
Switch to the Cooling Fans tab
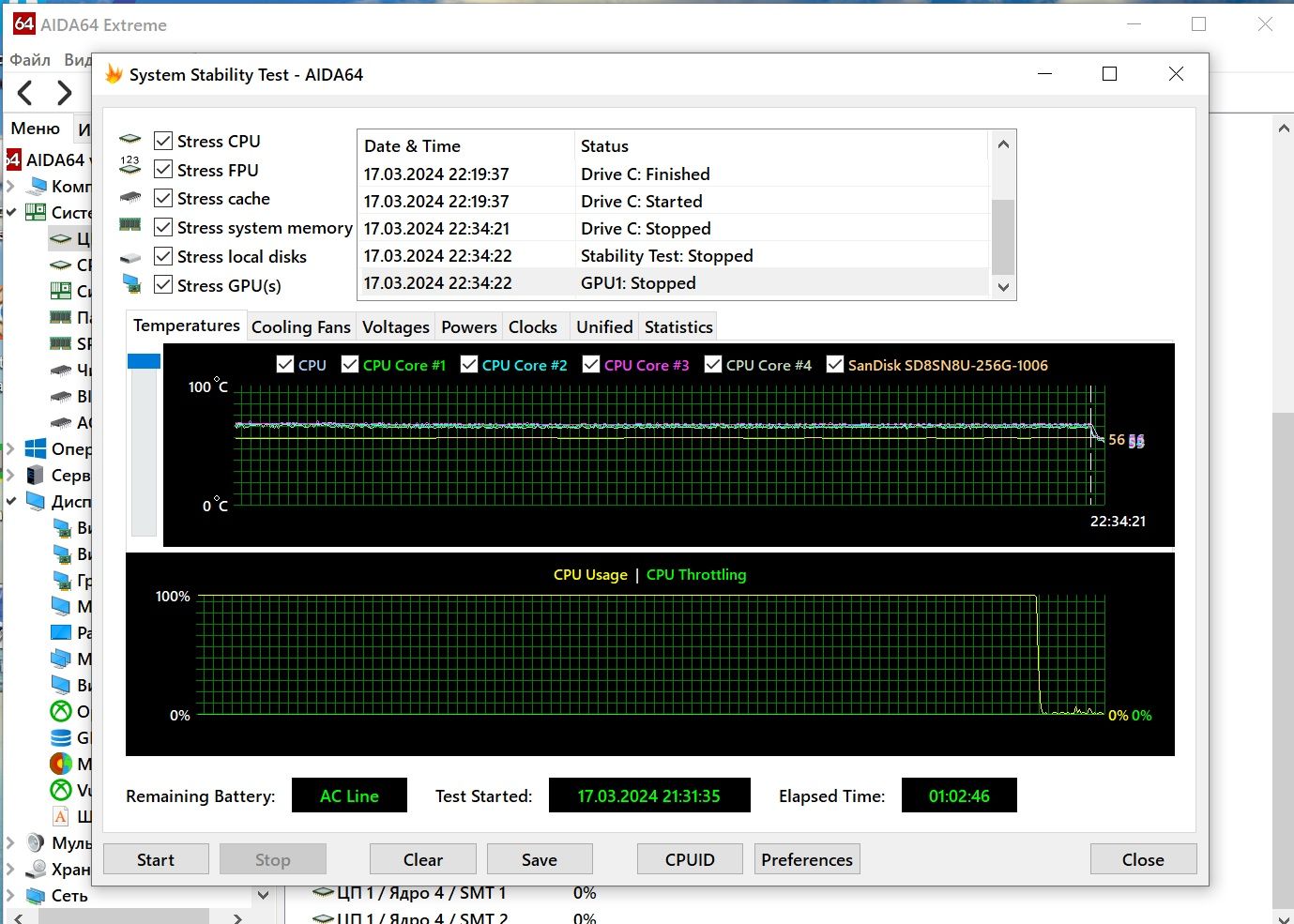(x=301, y=326)
